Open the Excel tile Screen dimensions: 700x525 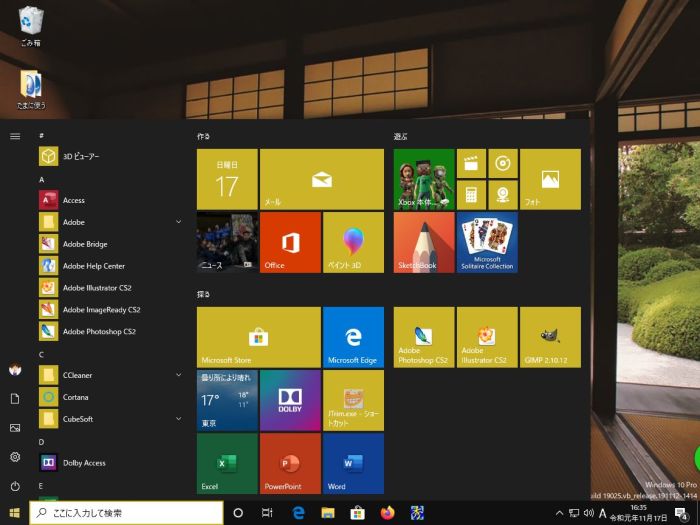point(227,463)
